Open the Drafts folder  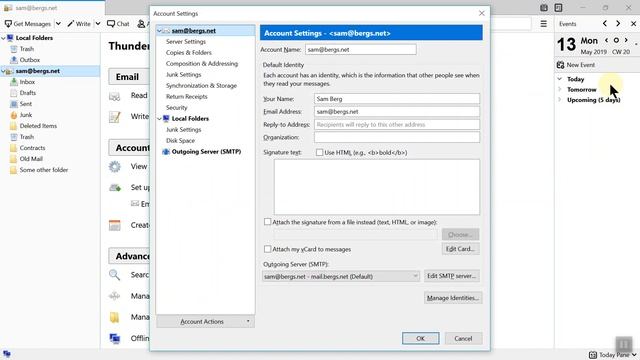27,93
